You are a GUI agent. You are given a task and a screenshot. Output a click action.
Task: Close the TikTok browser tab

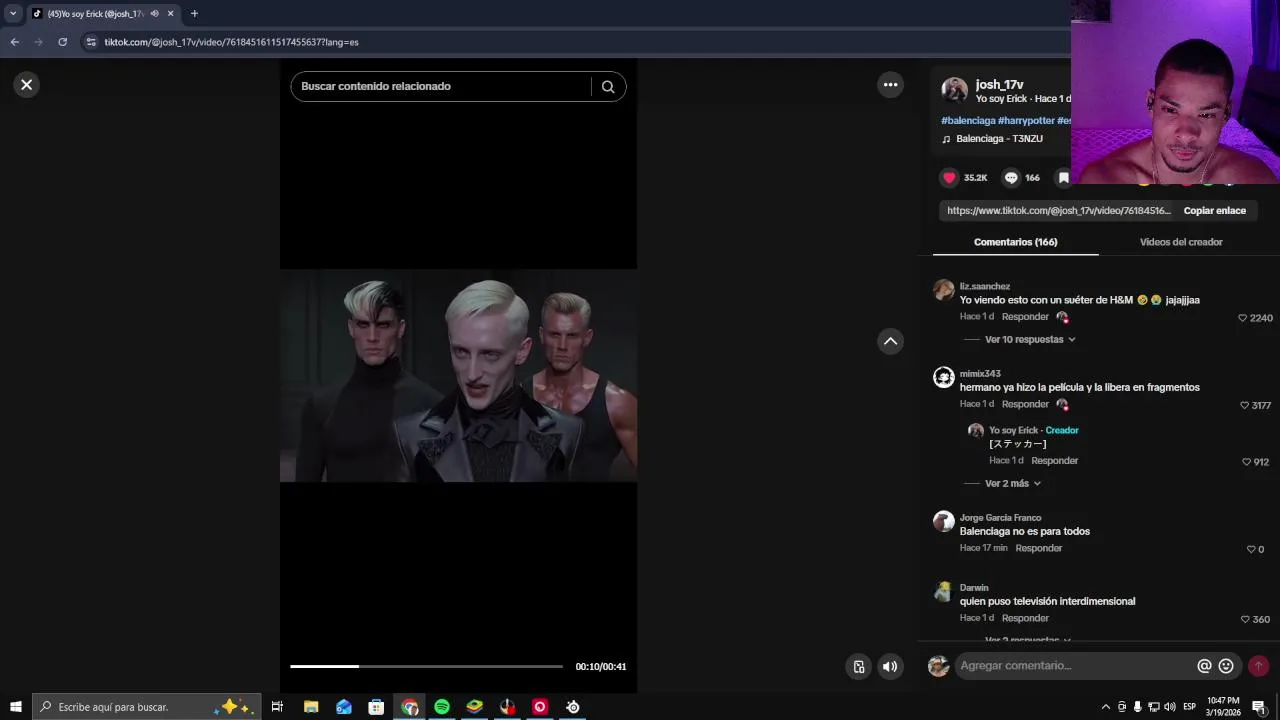[170, 14]
